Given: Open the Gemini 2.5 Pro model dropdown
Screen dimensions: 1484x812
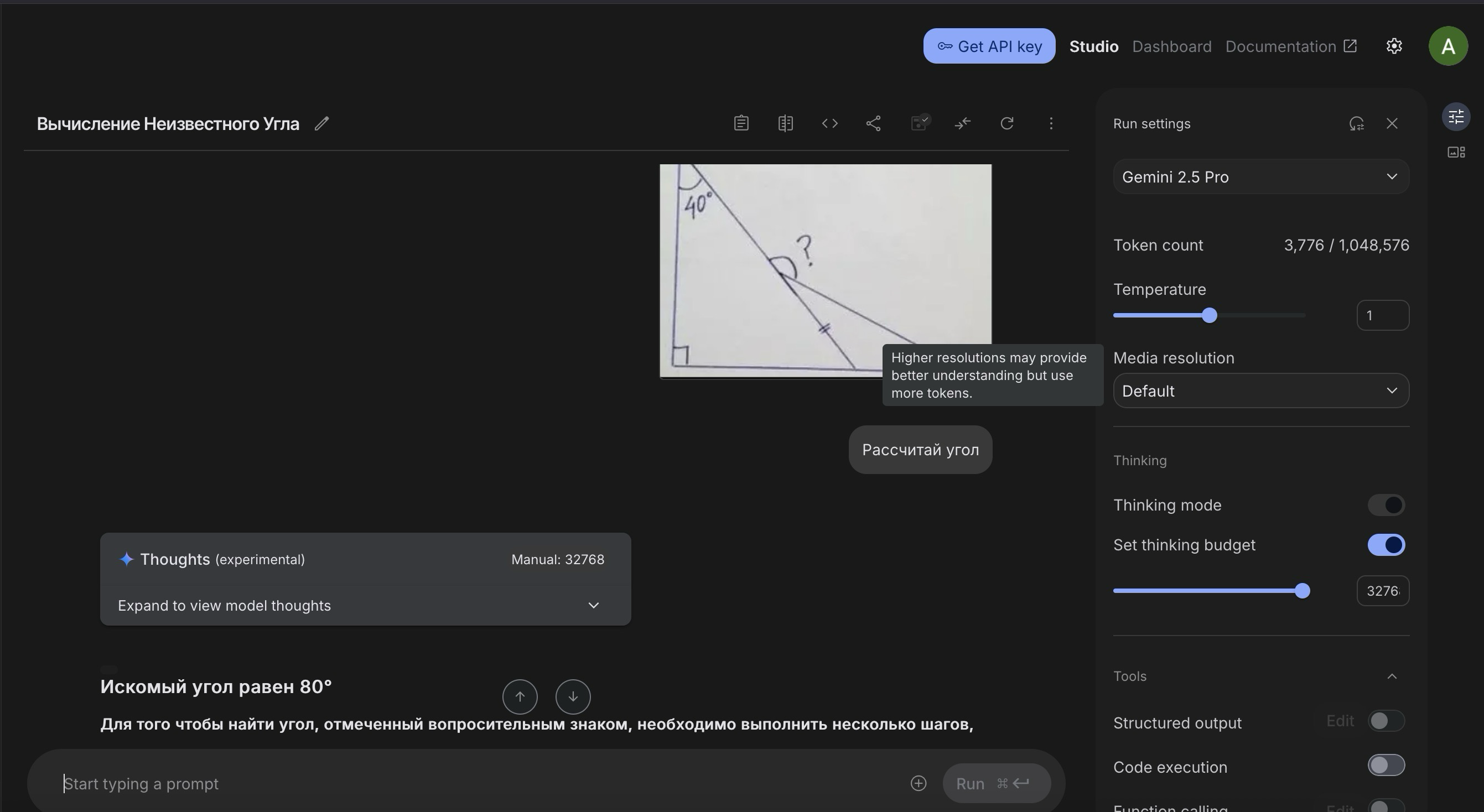Looking at the screenshot, I should pos(1260,177).
